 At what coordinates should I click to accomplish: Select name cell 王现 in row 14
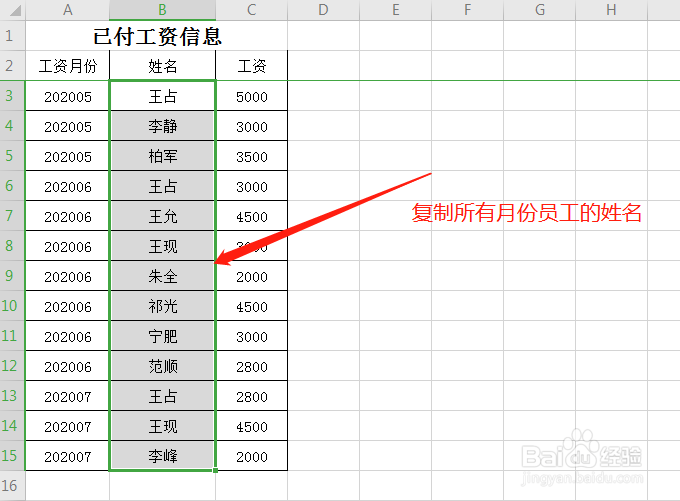[x=162, y=426]
